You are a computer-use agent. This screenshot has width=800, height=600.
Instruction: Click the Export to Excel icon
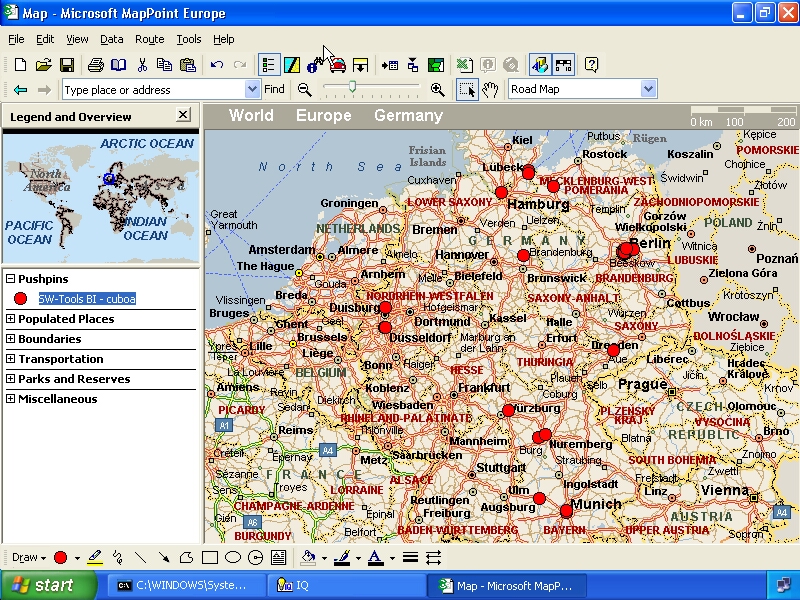pos(464,65)
